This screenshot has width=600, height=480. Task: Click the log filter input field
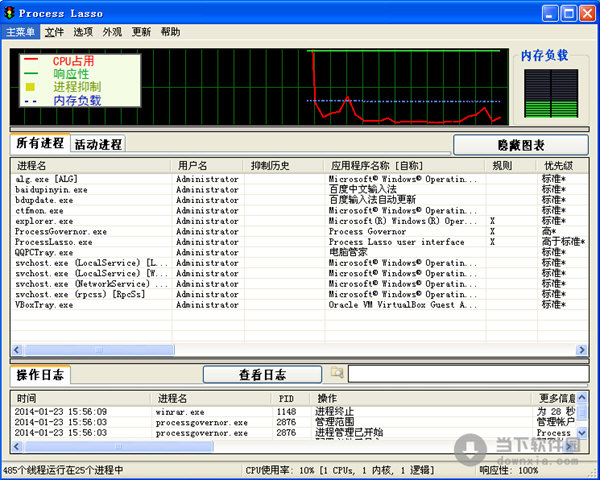tap(468, 374)
